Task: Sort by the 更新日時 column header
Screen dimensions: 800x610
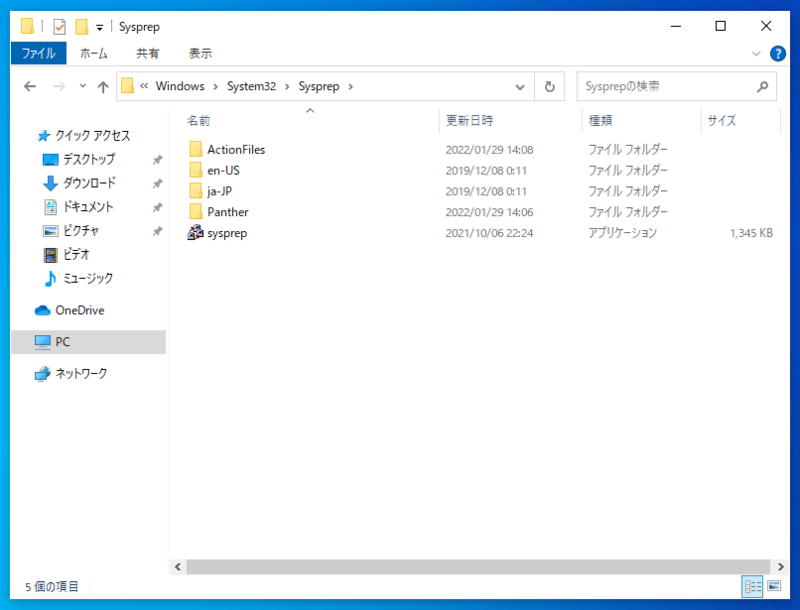Action: coord(469,120)
